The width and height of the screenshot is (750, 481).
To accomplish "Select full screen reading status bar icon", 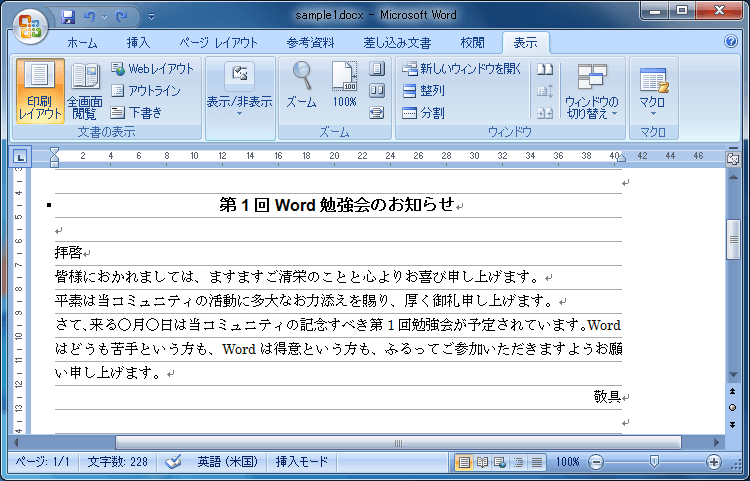I will 482,462.
